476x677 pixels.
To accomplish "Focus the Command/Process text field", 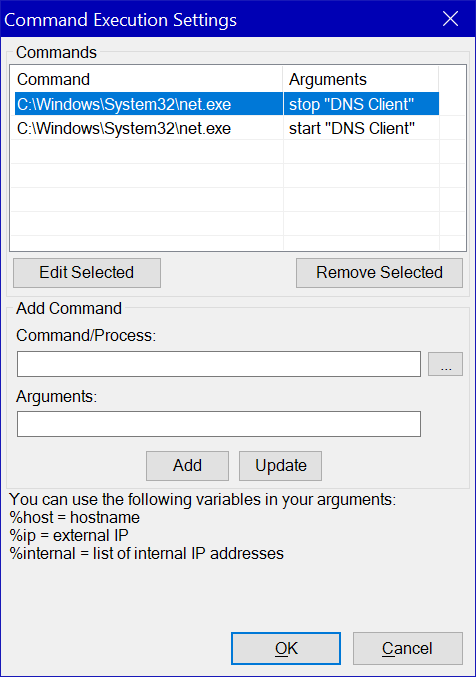I will point(219,364).
